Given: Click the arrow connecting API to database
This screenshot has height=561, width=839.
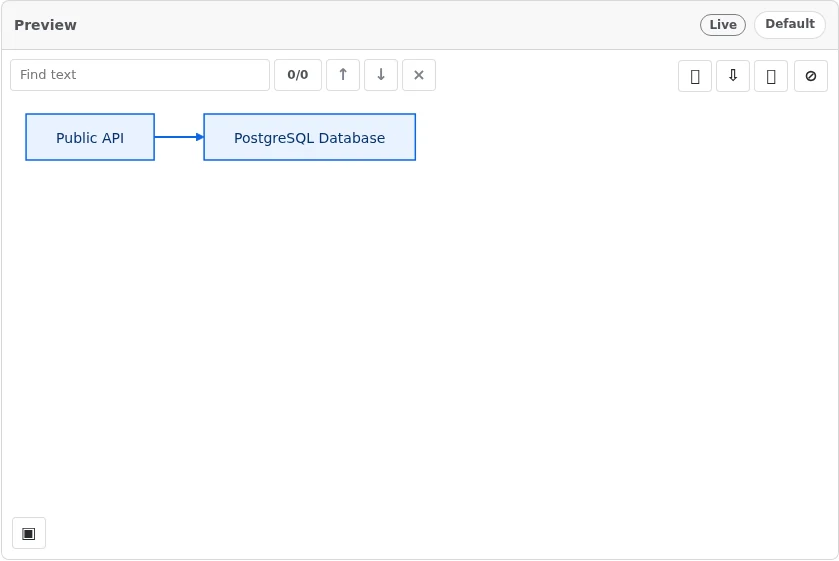Looking at the screenshot, I should 179,137.
